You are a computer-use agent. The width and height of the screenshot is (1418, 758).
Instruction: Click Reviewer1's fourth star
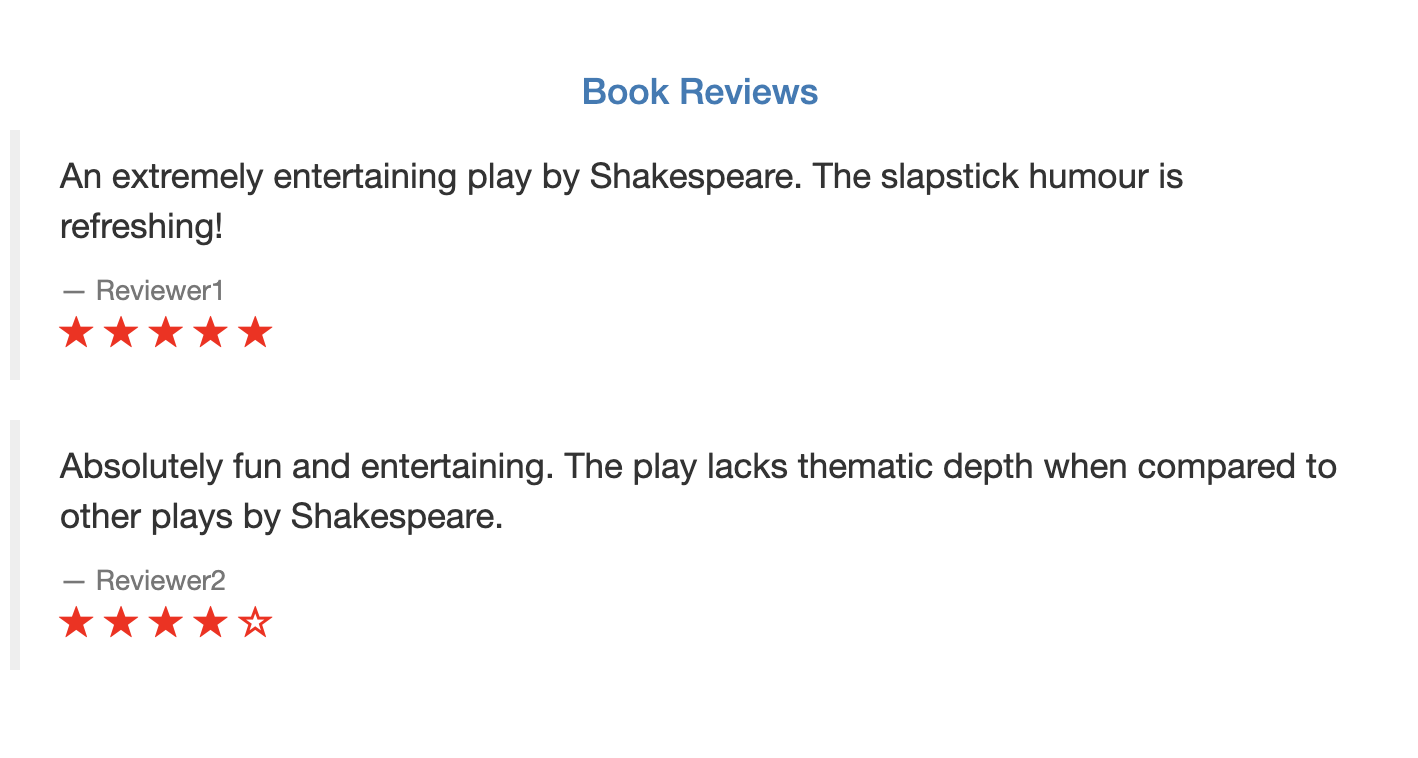(x=211, y=333)
